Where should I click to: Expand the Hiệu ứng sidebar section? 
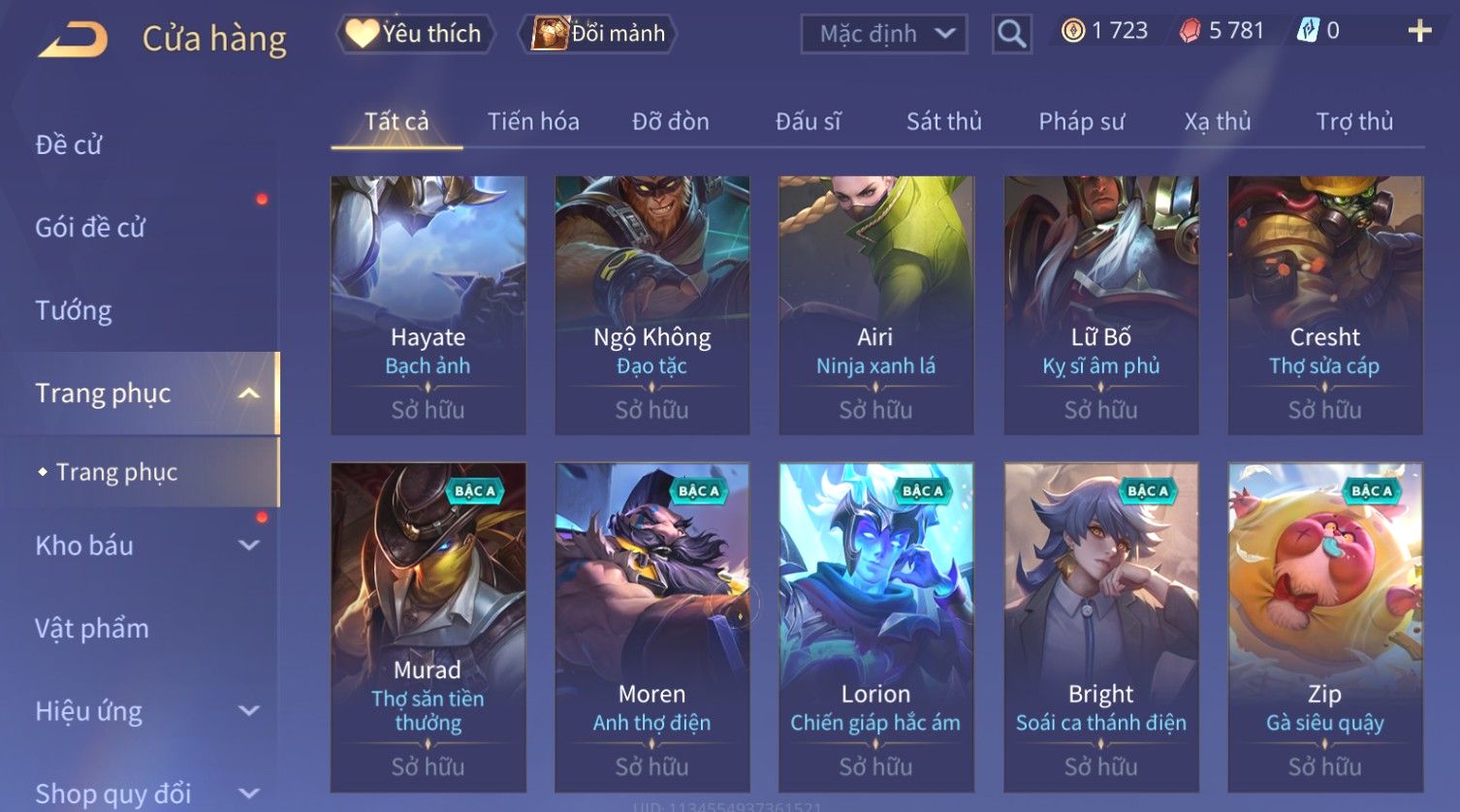pyautogui.click(x=249, y=711)
